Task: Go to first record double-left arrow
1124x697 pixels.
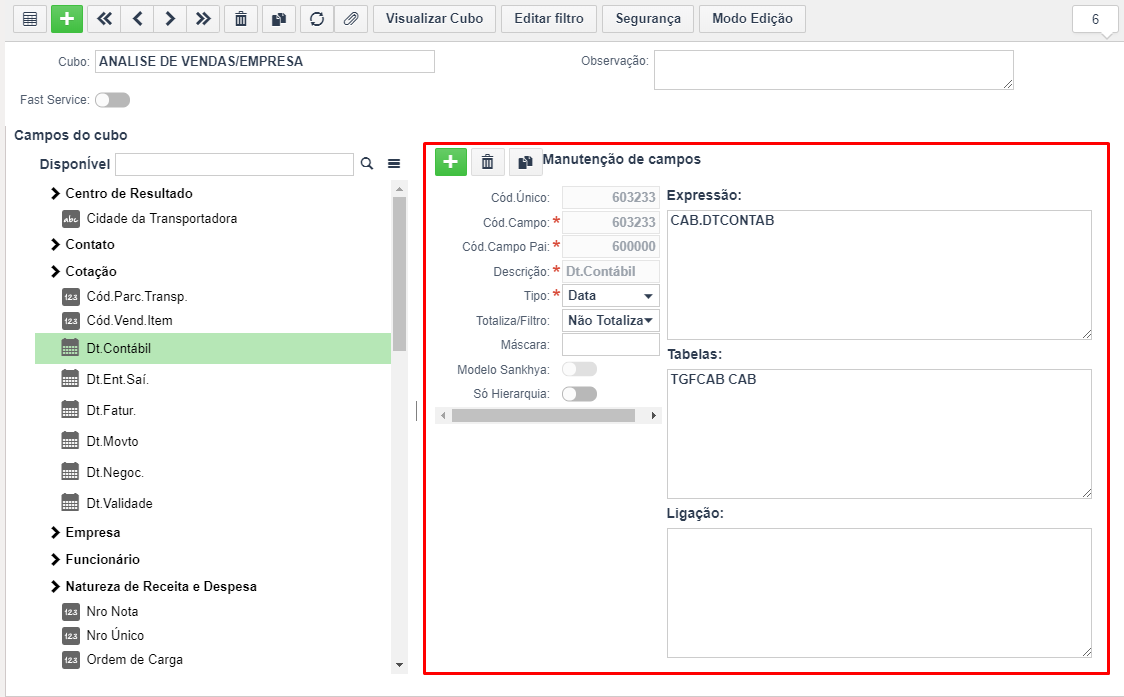Action: pyautogui.click(x=105, y=19)
